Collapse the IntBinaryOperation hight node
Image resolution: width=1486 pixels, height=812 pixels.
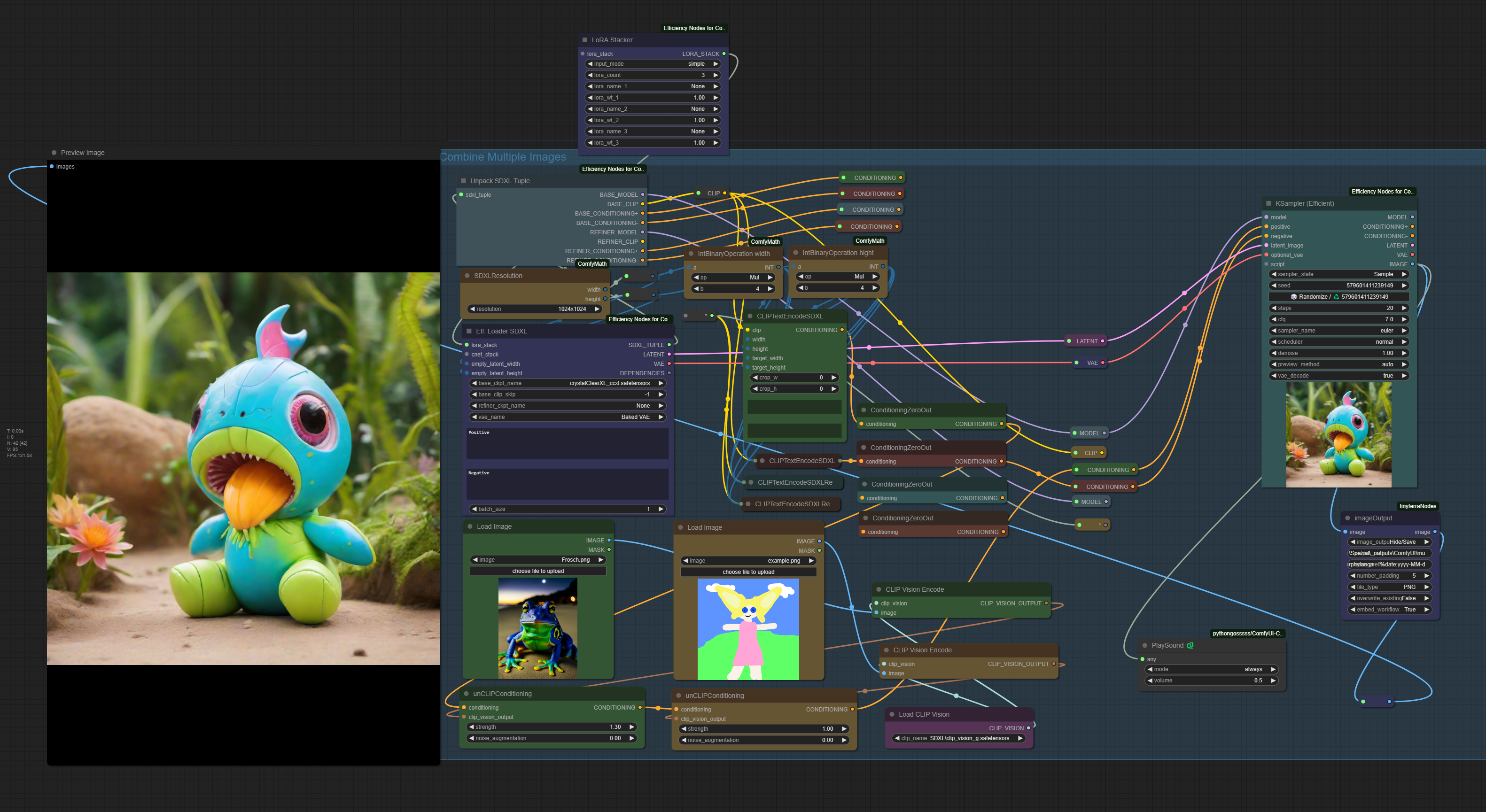click(795, 253)
